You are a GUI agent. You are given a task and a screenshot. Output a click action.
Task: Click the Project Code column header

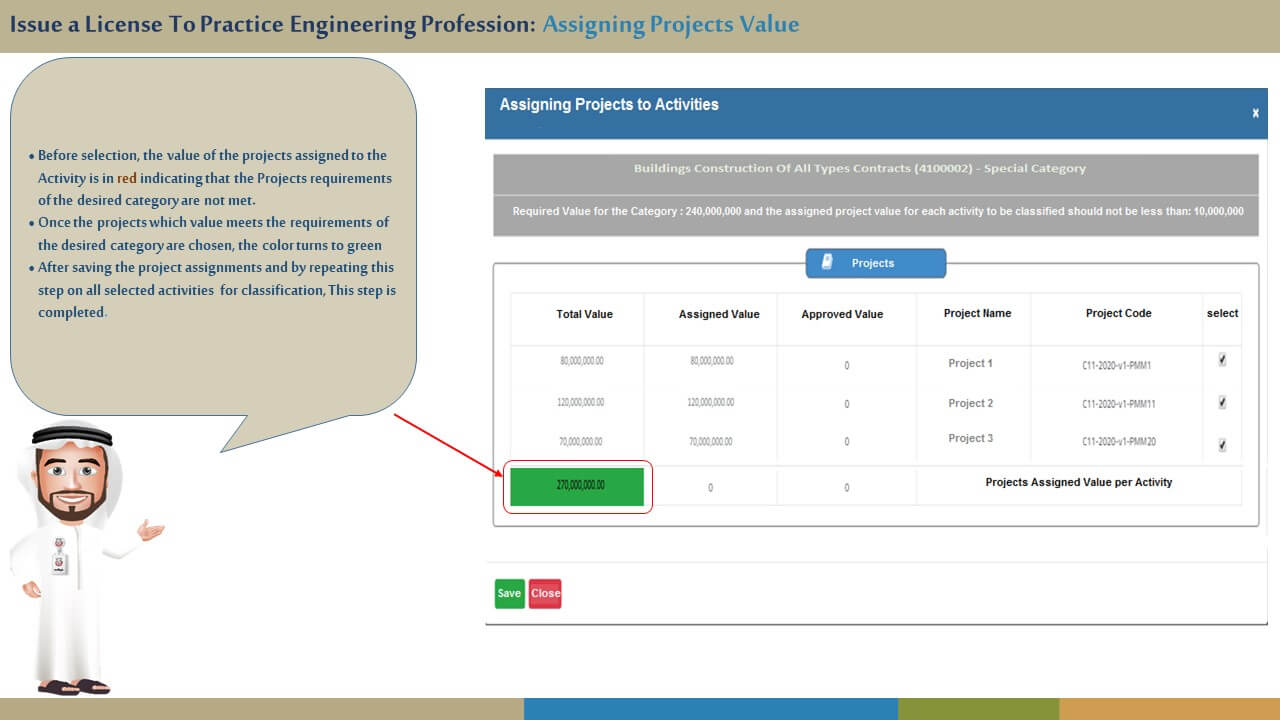(1118, 313)
